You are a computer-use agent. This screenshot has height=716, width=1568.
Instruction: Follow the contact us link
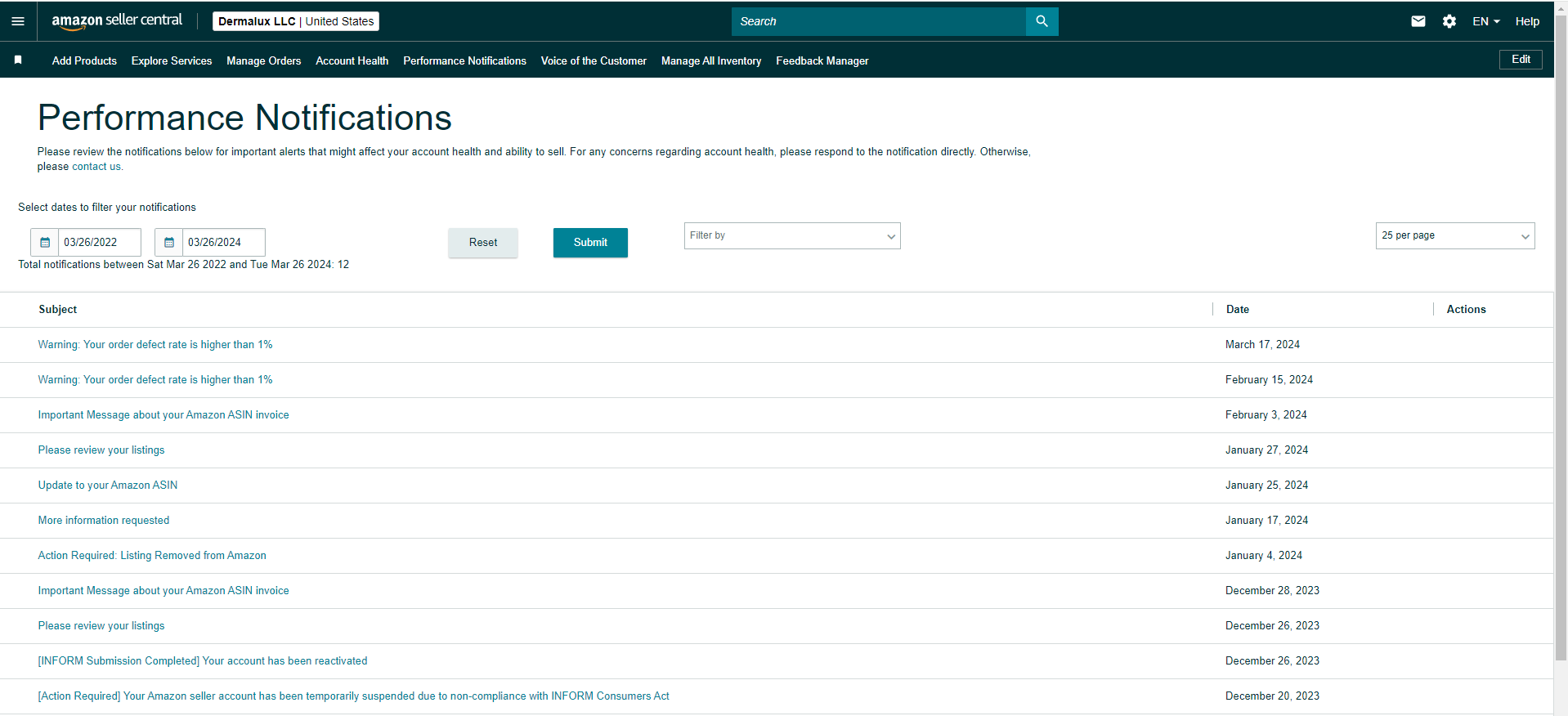coord(96,167)
